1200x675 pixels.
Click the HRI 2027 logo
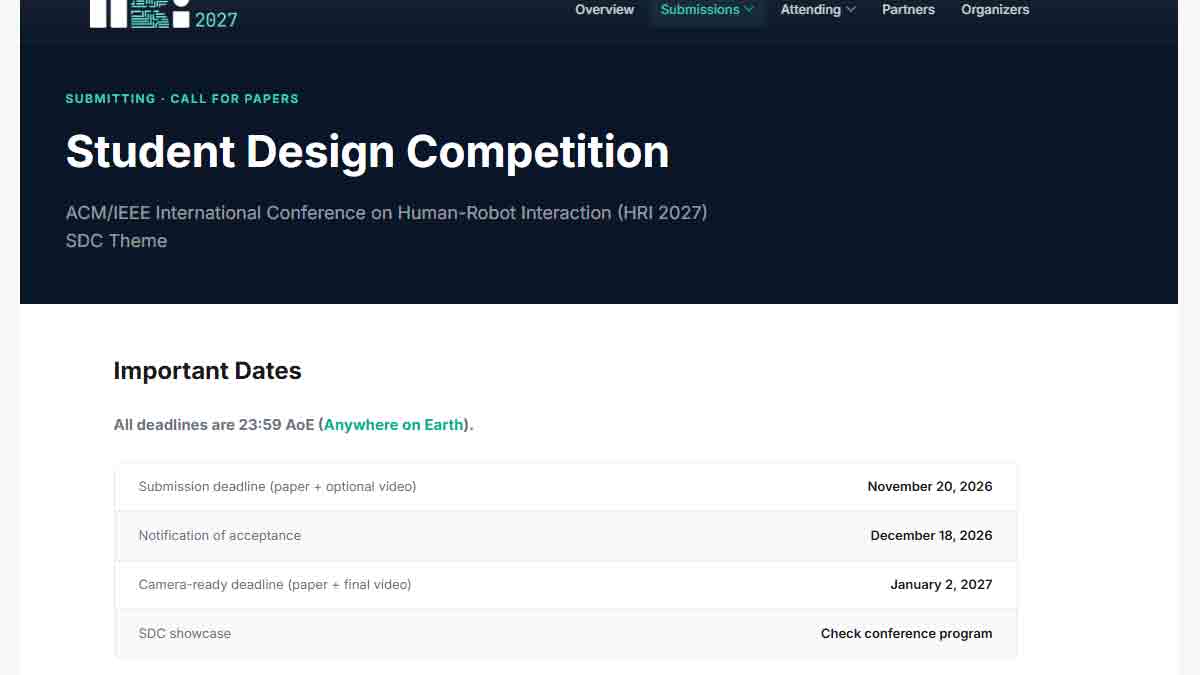click(x=164, y=14)
